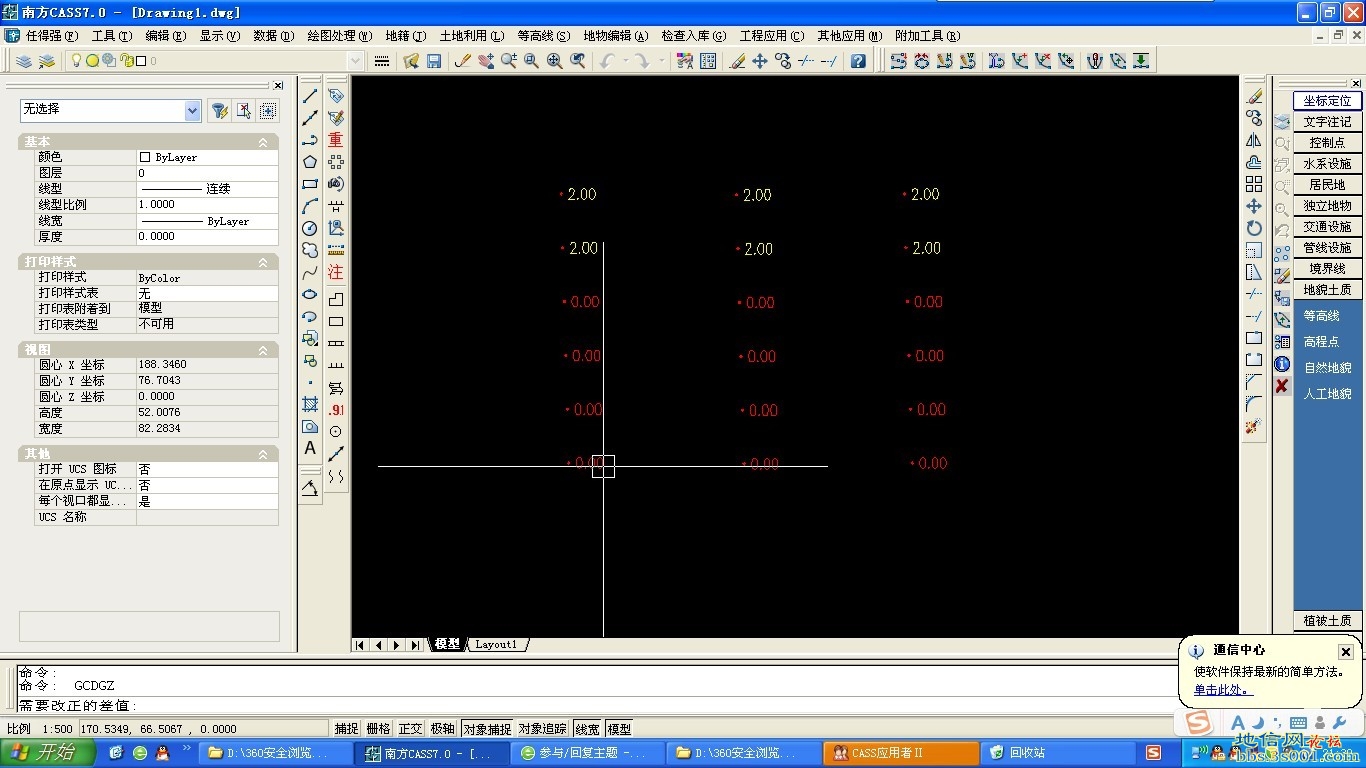Open dropdown arrow beside Undo
This screenshot has height=768, width=1366.
(625, 61)
